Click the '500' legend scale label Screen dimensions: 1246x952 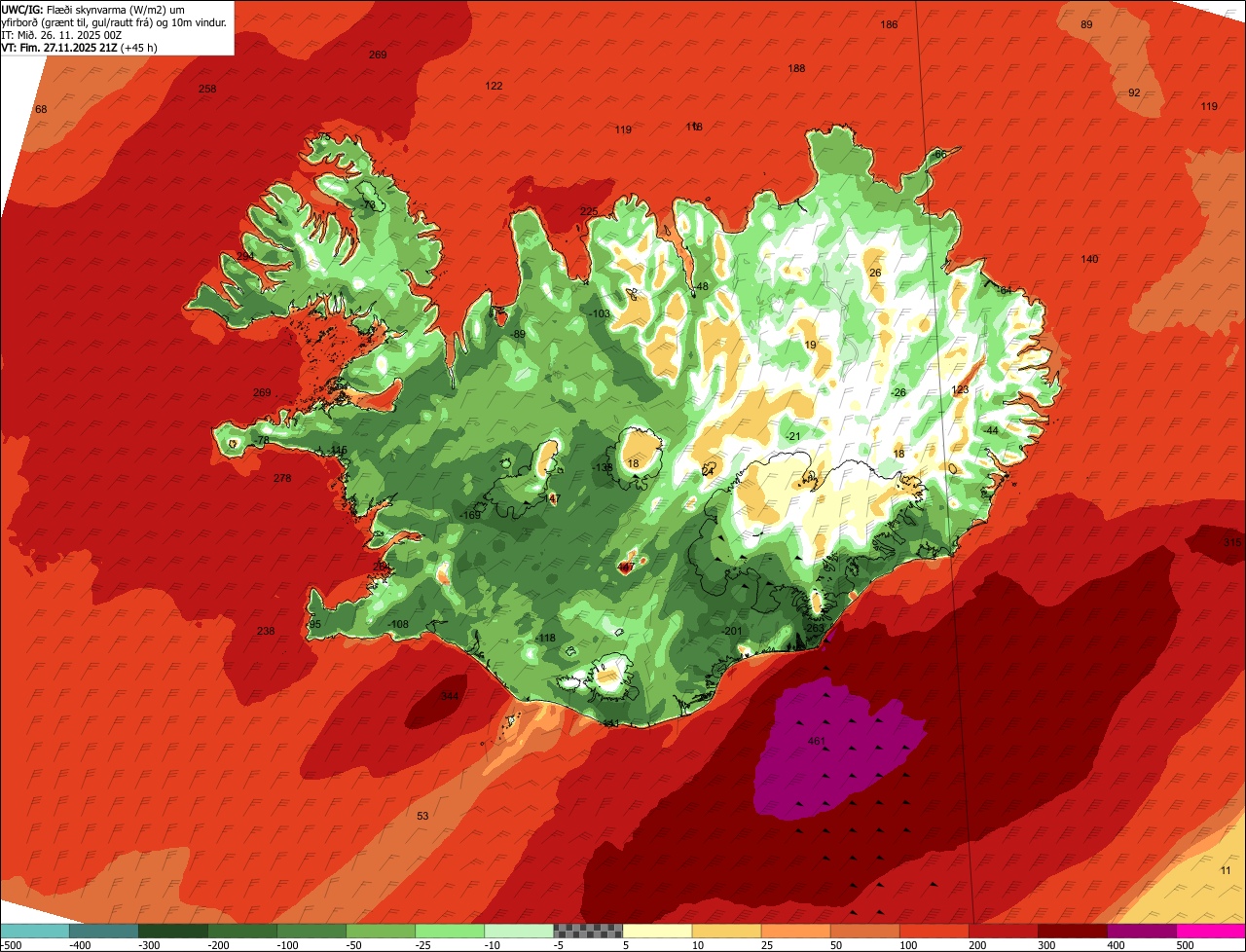point(1185,944)
